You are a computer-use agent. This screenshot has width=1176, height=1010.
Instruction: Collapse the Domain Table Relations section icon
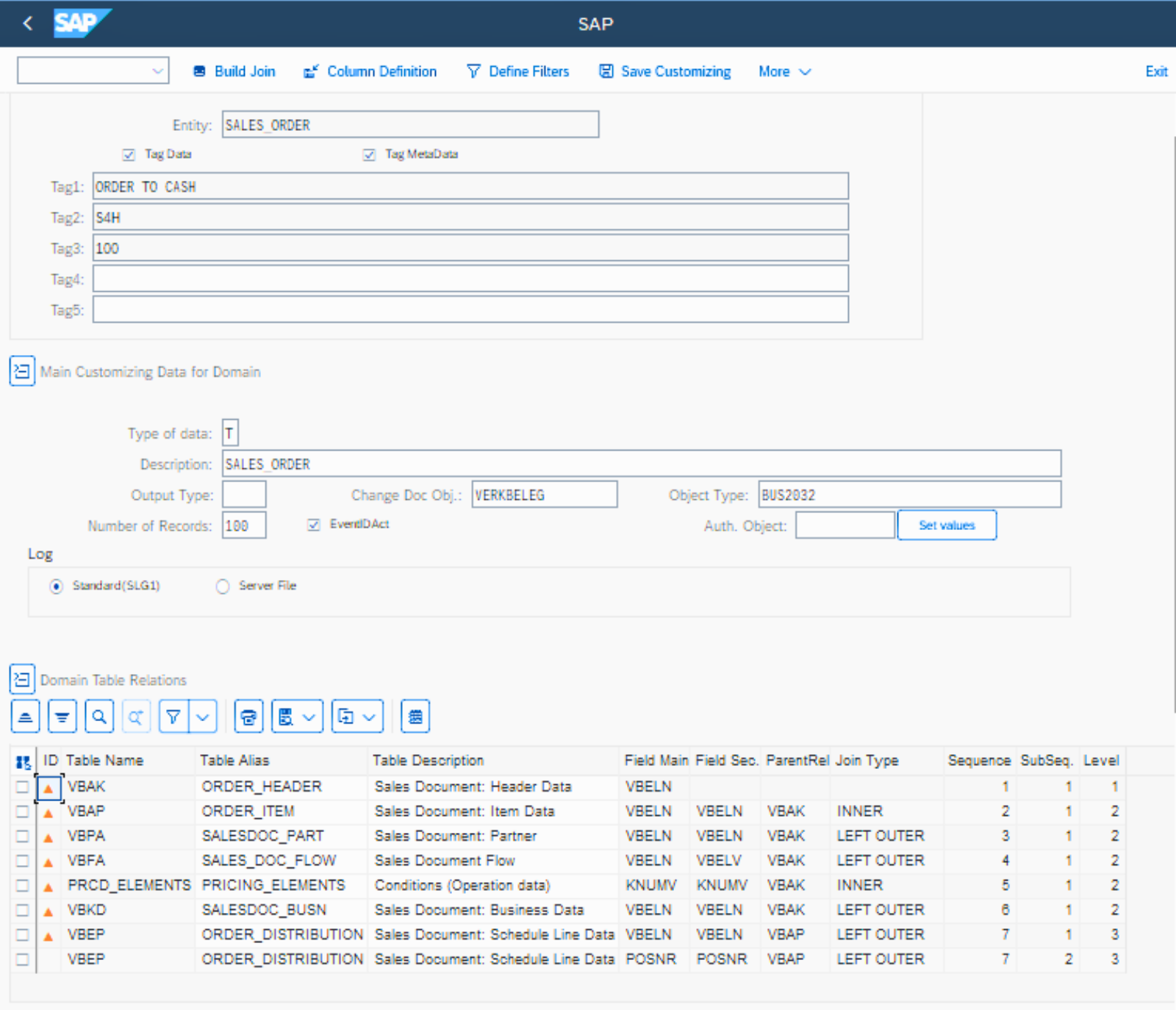pos(22,679)
